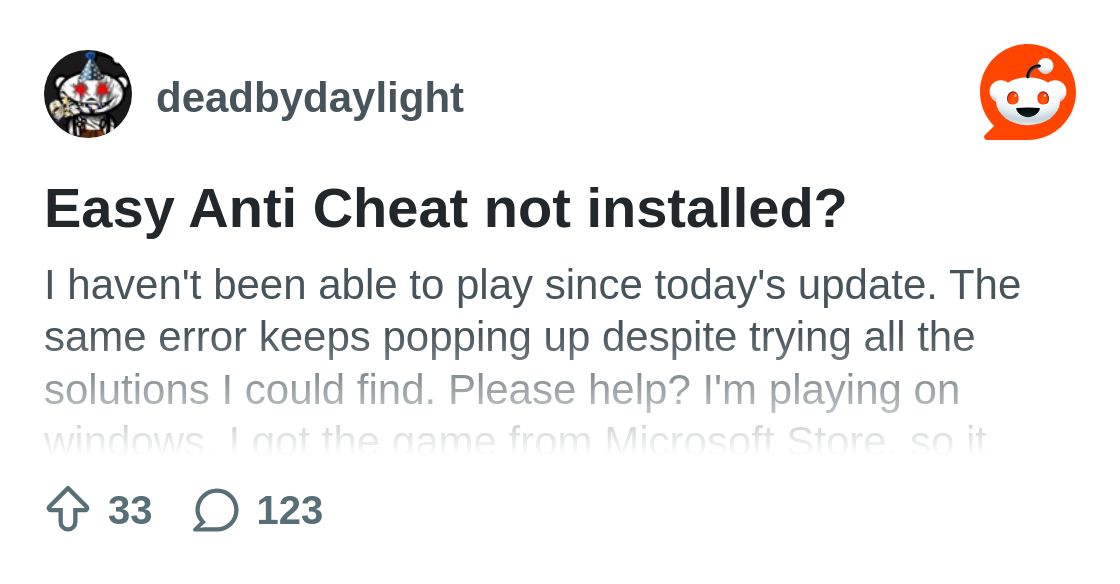Click the line "same error keeps popping up"
The height and width of the screenshot is (584, 1120).
point(509,338)
